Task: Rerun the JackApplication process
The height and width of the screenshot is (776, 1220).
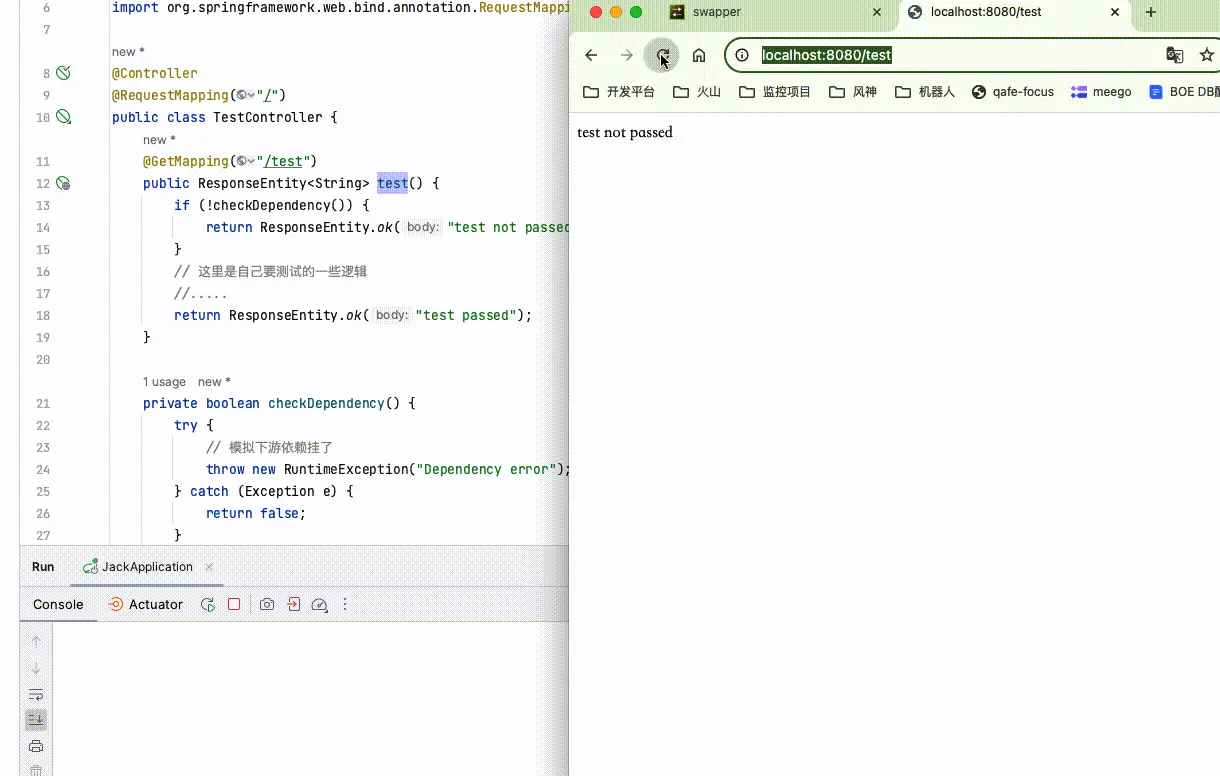Action: [208, 605]
